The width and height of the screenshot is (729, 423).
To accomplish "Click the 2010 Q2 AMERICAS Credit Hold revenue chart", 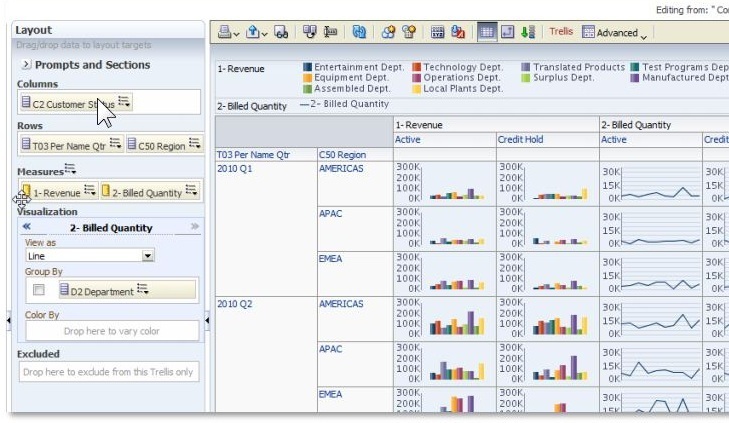I will click(548, 318).
